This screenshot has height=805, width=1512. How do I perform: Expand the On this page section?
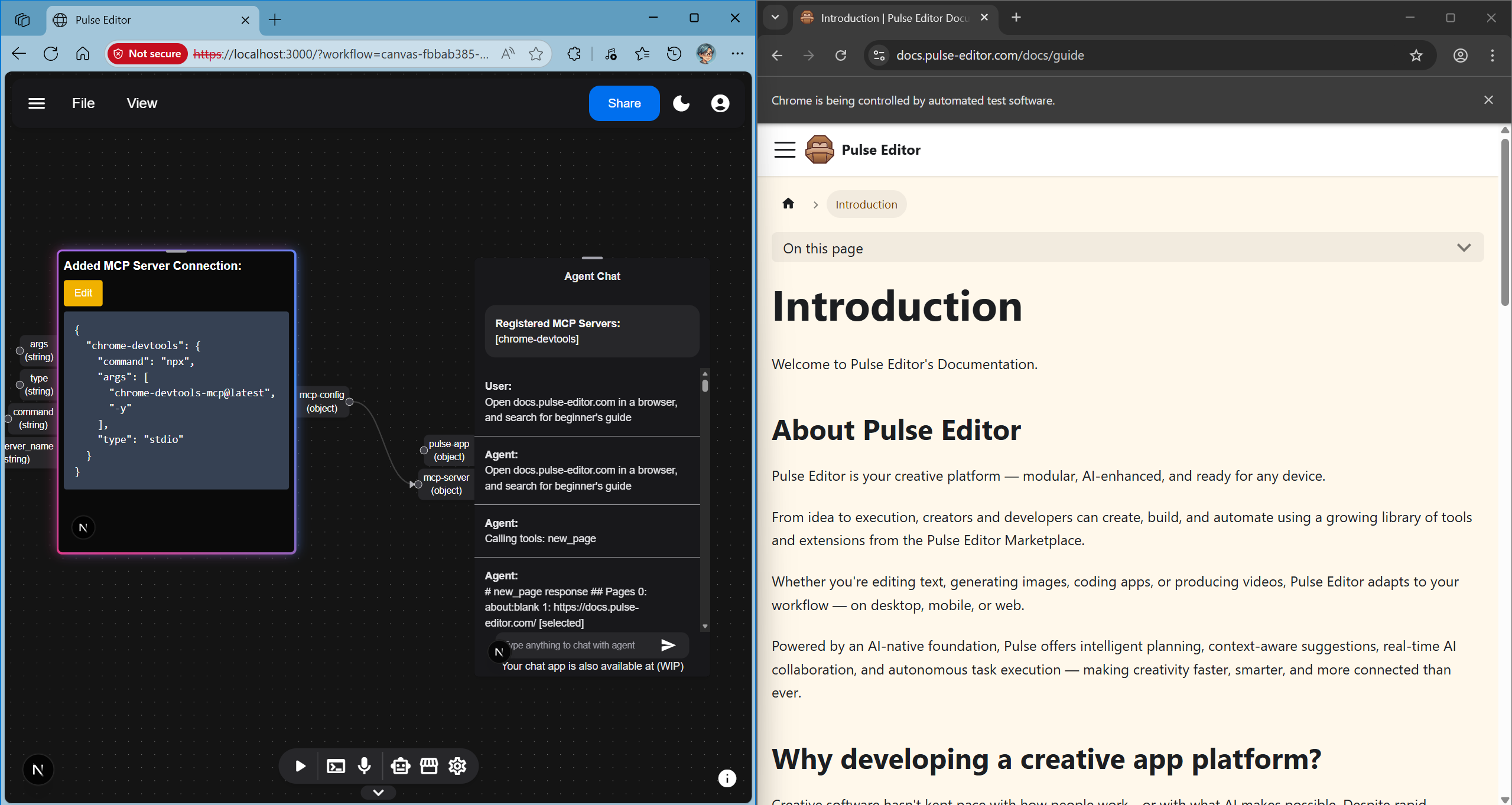click(1463, 247)
